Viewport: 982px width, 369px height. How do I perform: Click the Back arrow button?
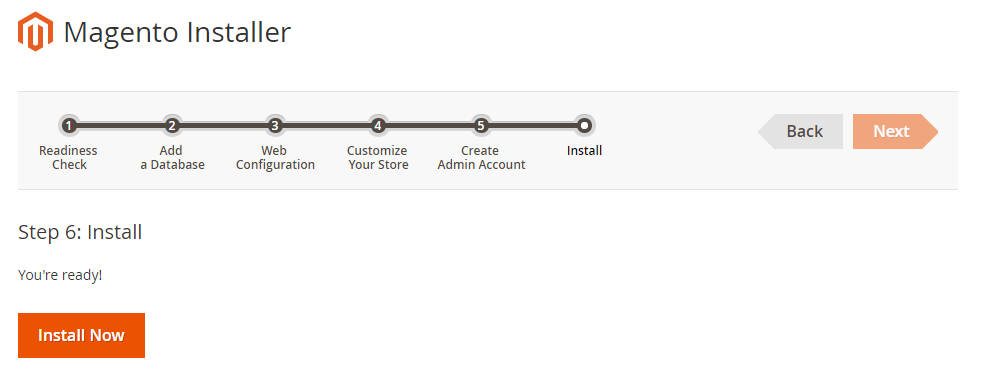point(800,132)
